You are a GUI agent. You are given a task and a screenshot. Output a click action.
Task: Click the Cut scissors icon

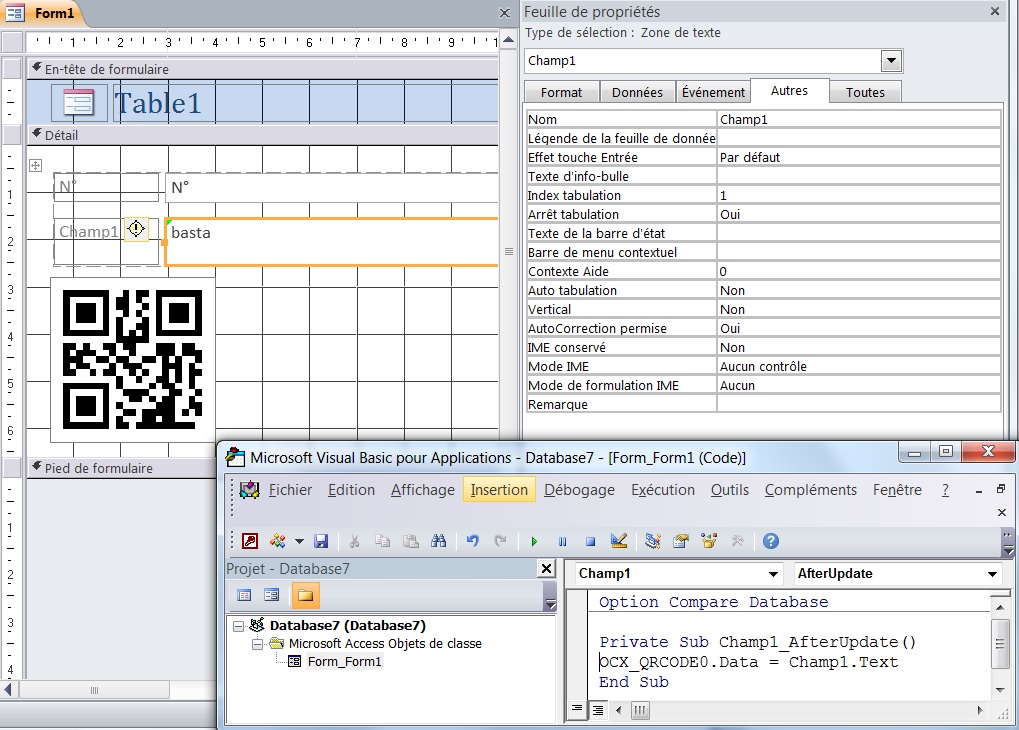click(x=354, y=541)
